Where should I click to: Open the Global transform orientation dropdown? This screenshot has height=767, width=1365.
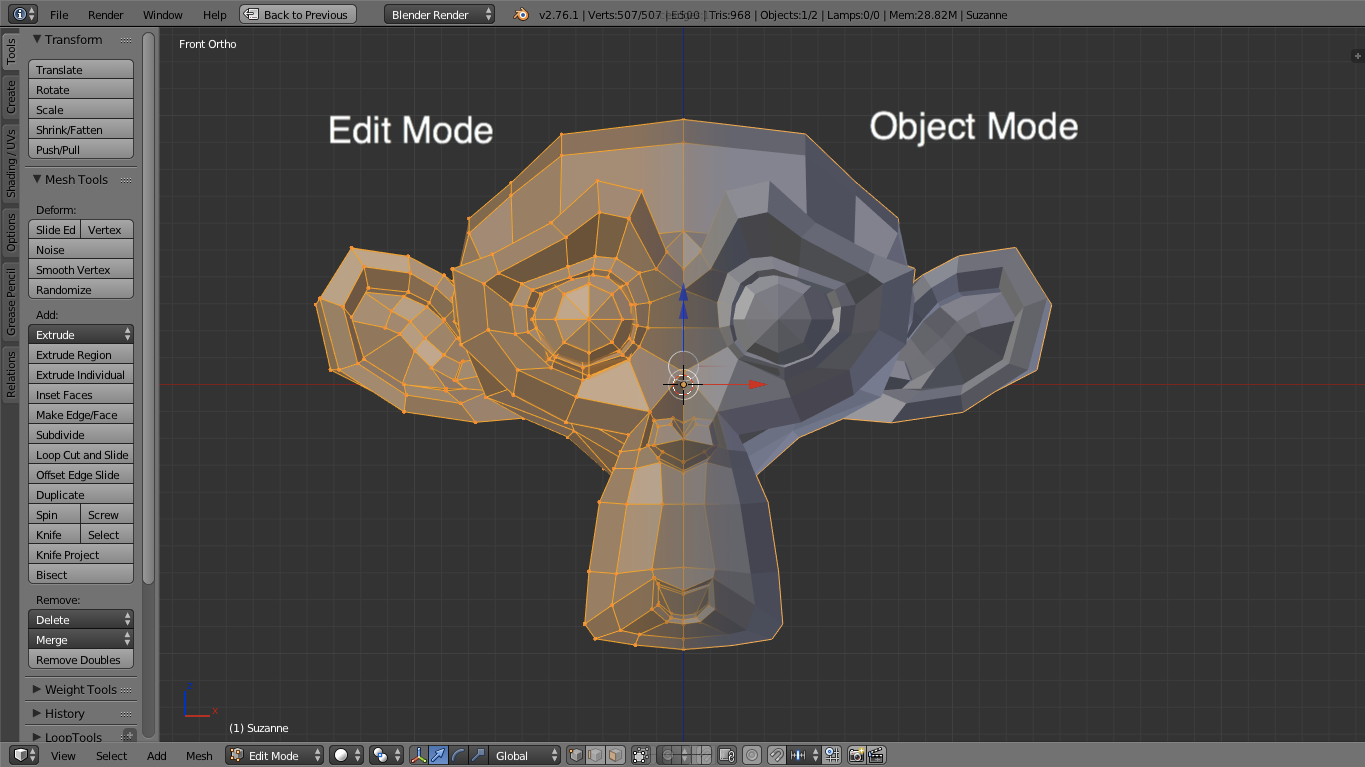click(525, 755)
